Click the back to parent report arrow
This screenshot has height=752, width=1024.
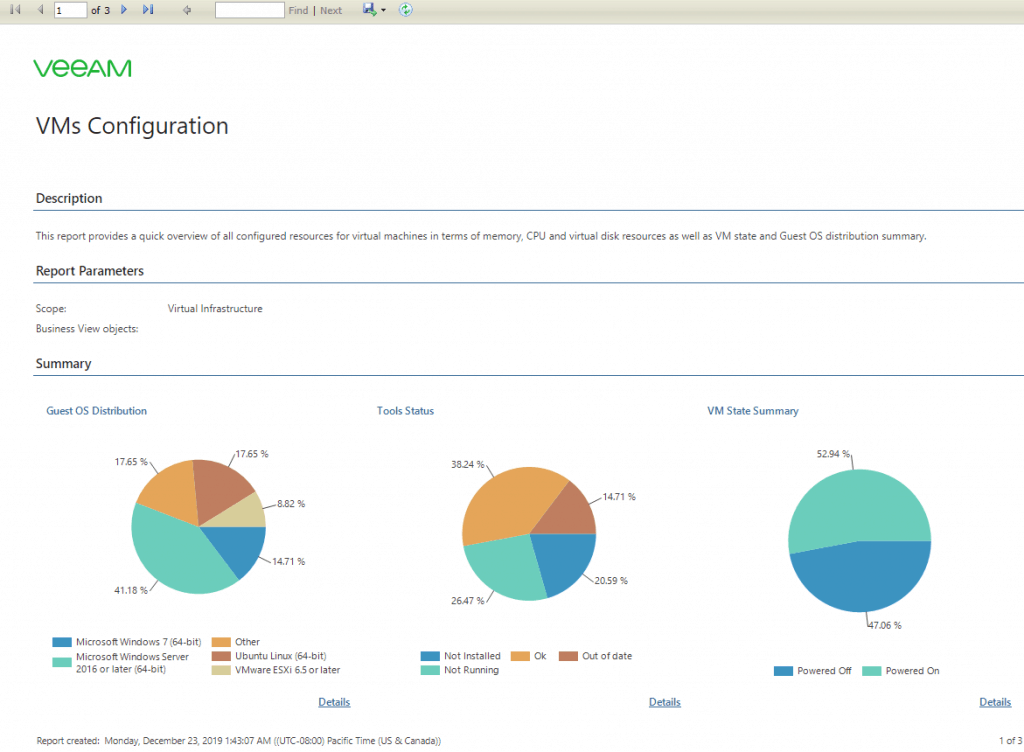point(187,10)
